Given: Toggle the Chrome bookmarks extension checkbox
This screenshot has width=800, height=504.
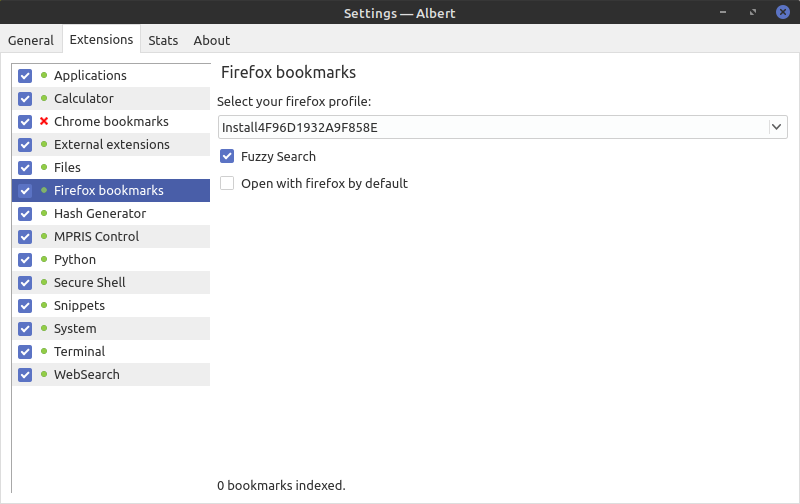Looking at the screenshot, I should (25, 121).
